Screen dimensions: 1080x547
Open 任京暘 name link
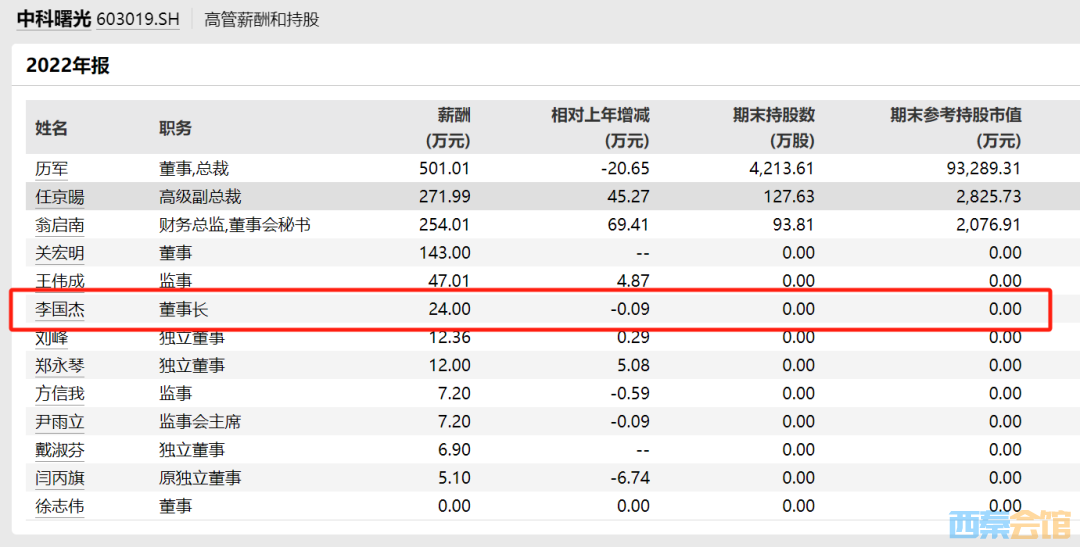click(x=60, y=197)
